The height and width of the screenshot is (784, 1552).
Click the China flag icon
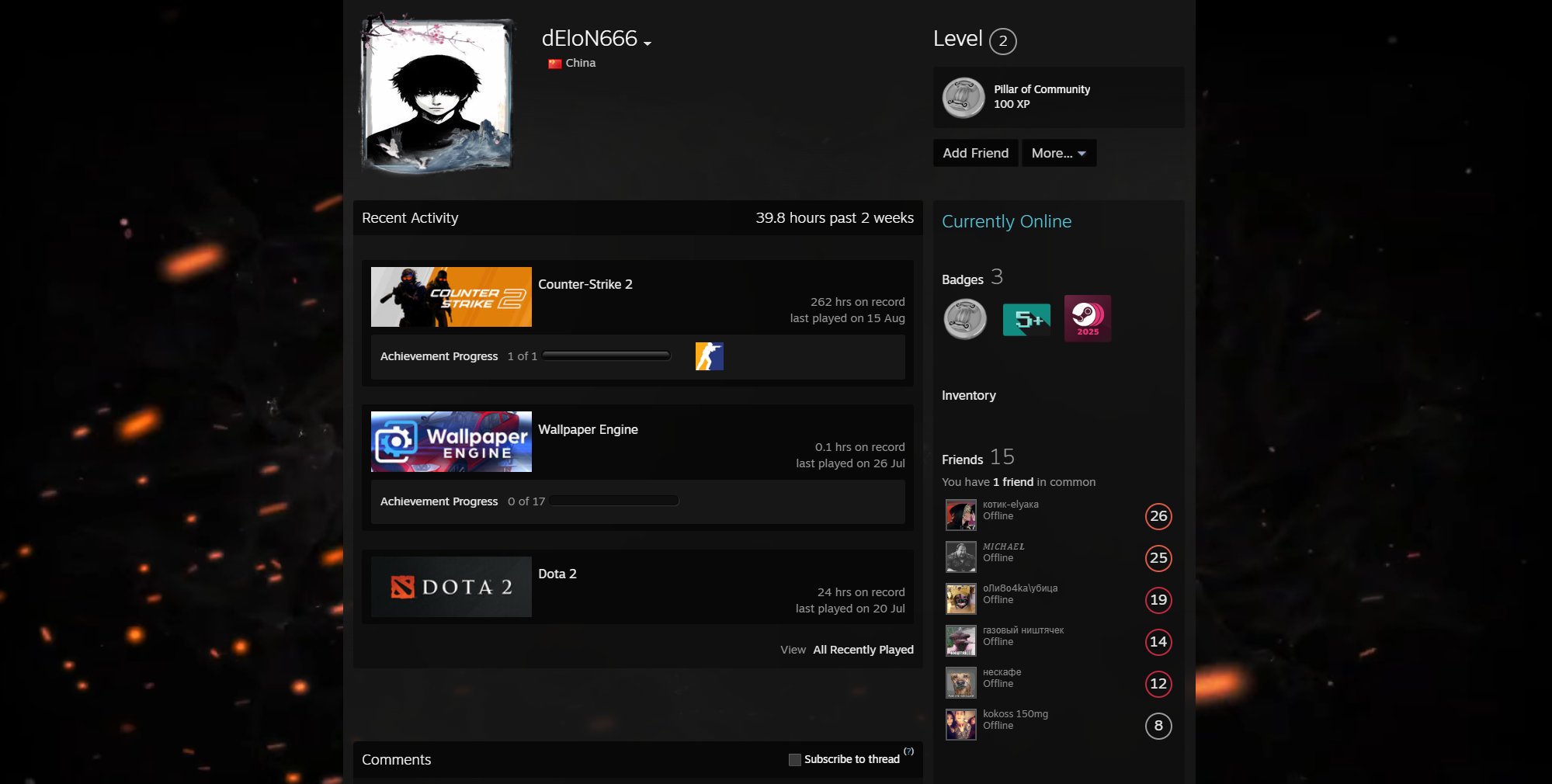pyautogui.click(x=554, y=64)
